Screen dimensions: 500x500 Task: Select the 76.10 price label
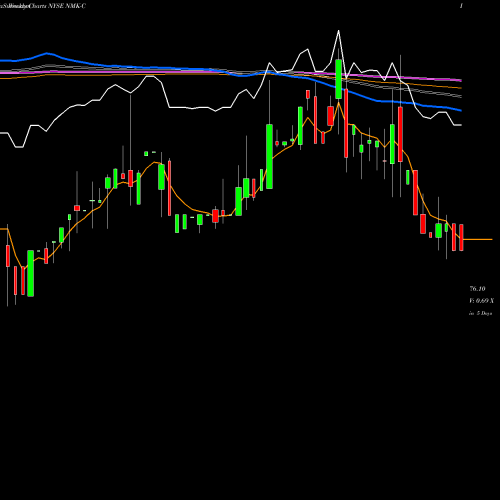[x=477, y=289]
